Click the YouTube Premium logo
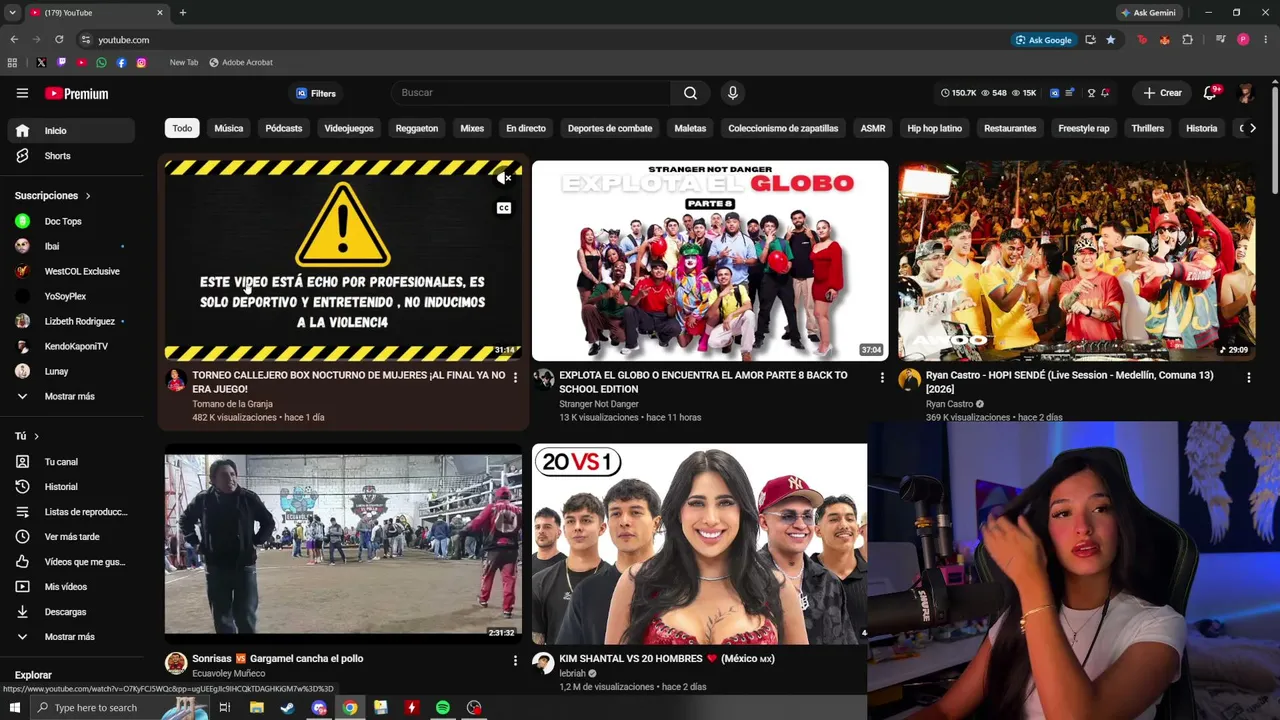 tap(76, 93)
